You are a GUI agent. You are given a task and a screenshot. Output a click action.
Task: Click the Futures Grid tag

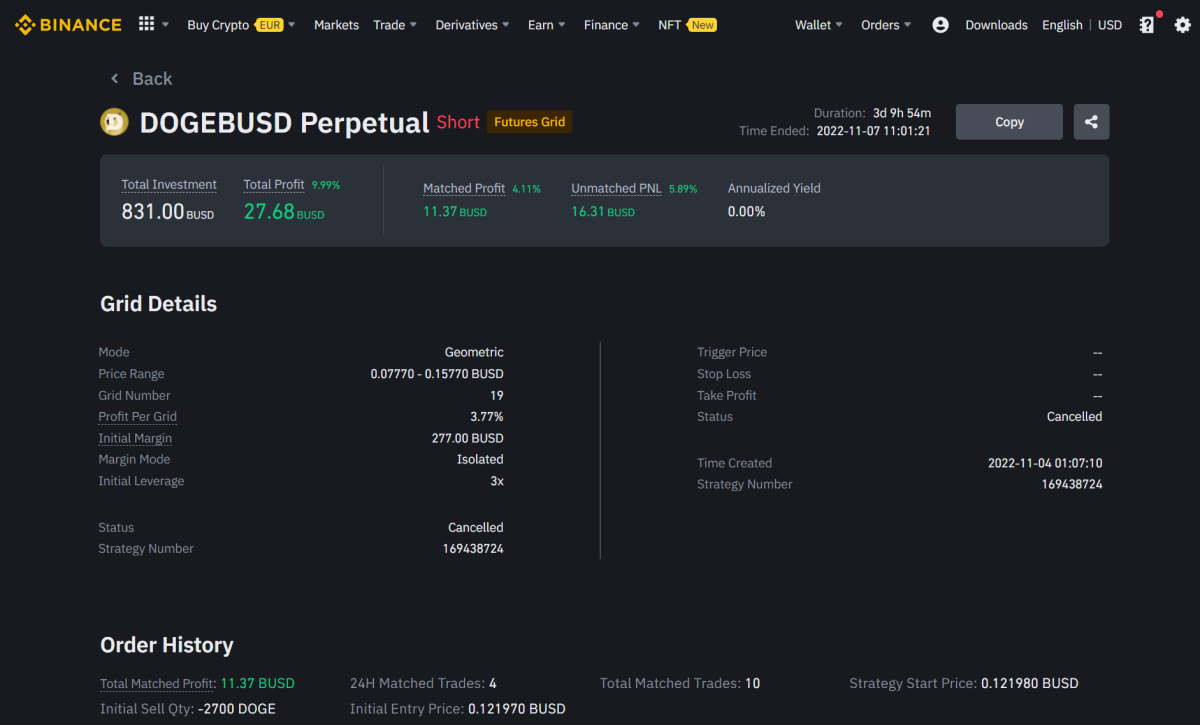[x=529, y=122]
